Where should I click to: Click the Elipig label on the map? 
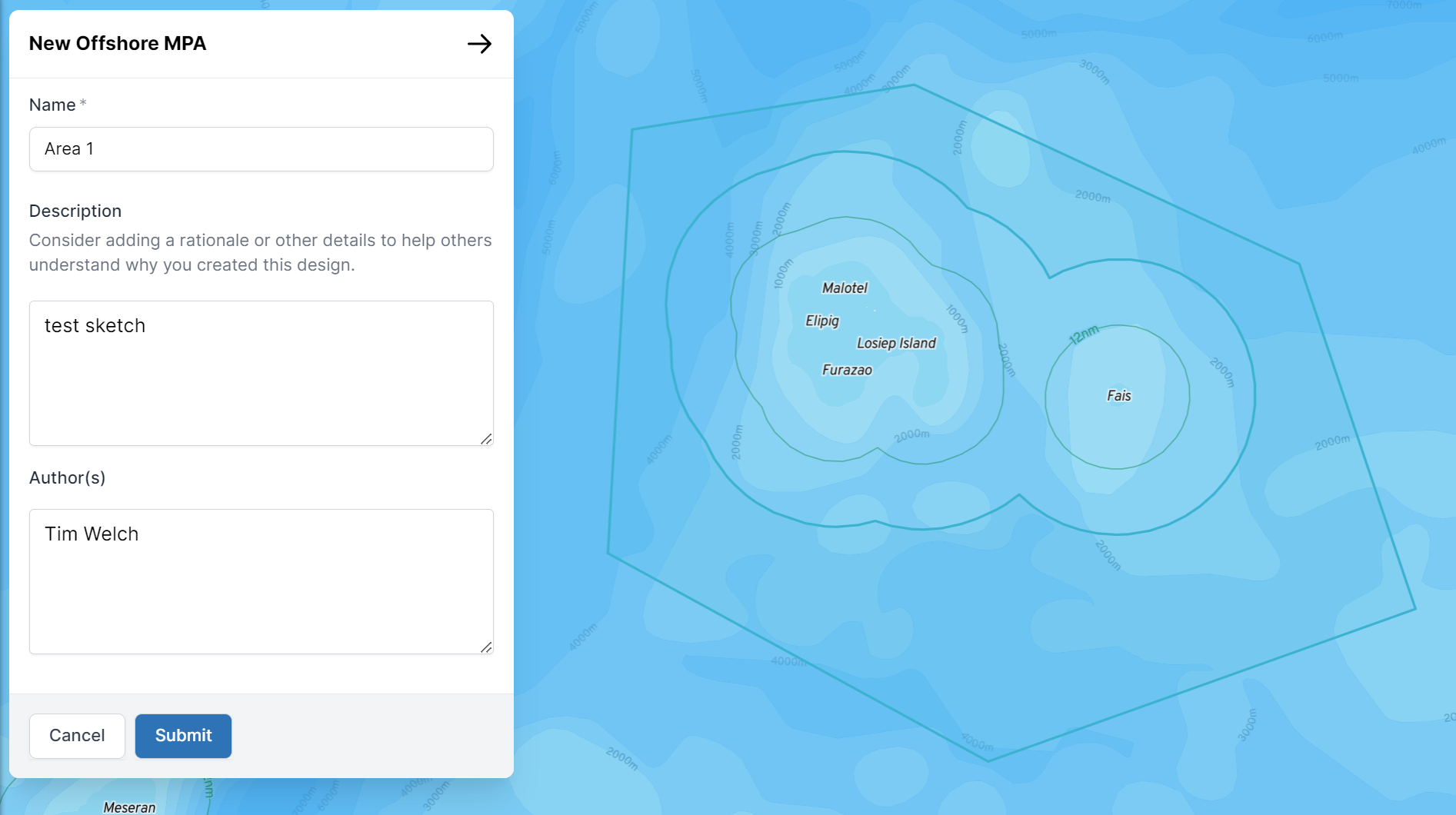pyautogui.click(x=822, y=321)
